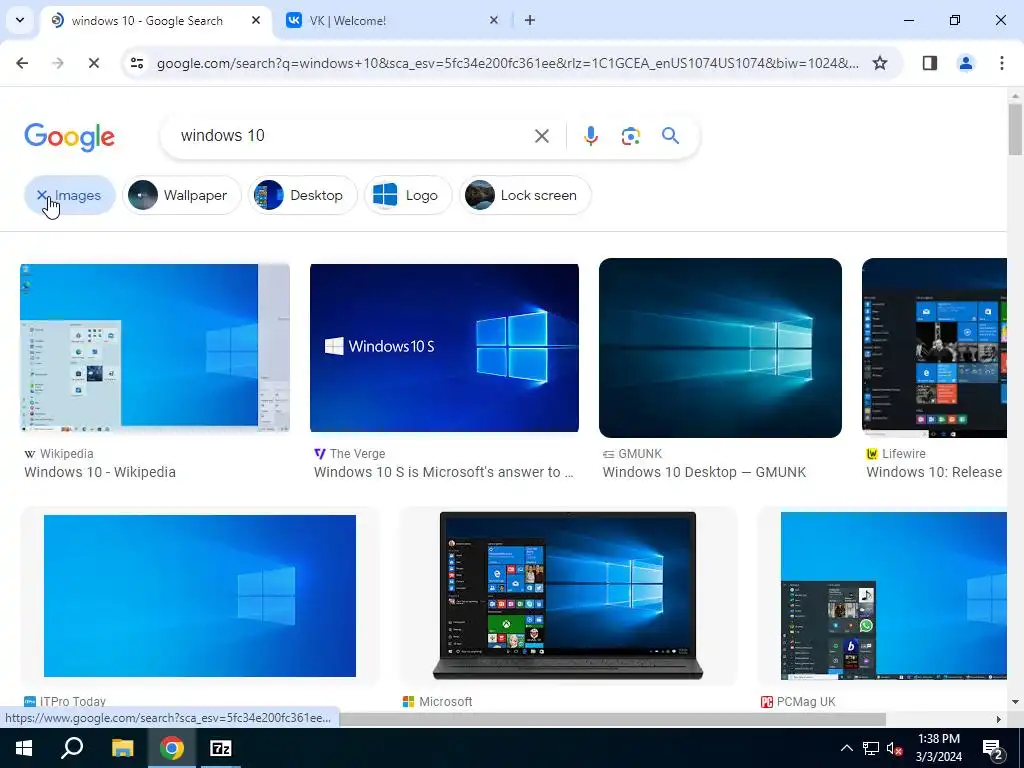
Task: Open Windows 10: Release link from Lifewire
Action: click(934, 472)
